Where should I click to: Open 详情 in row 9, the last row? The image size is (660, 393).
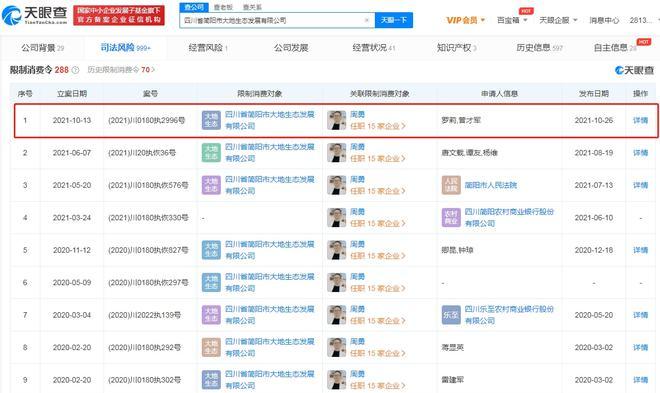click(640, 380)
